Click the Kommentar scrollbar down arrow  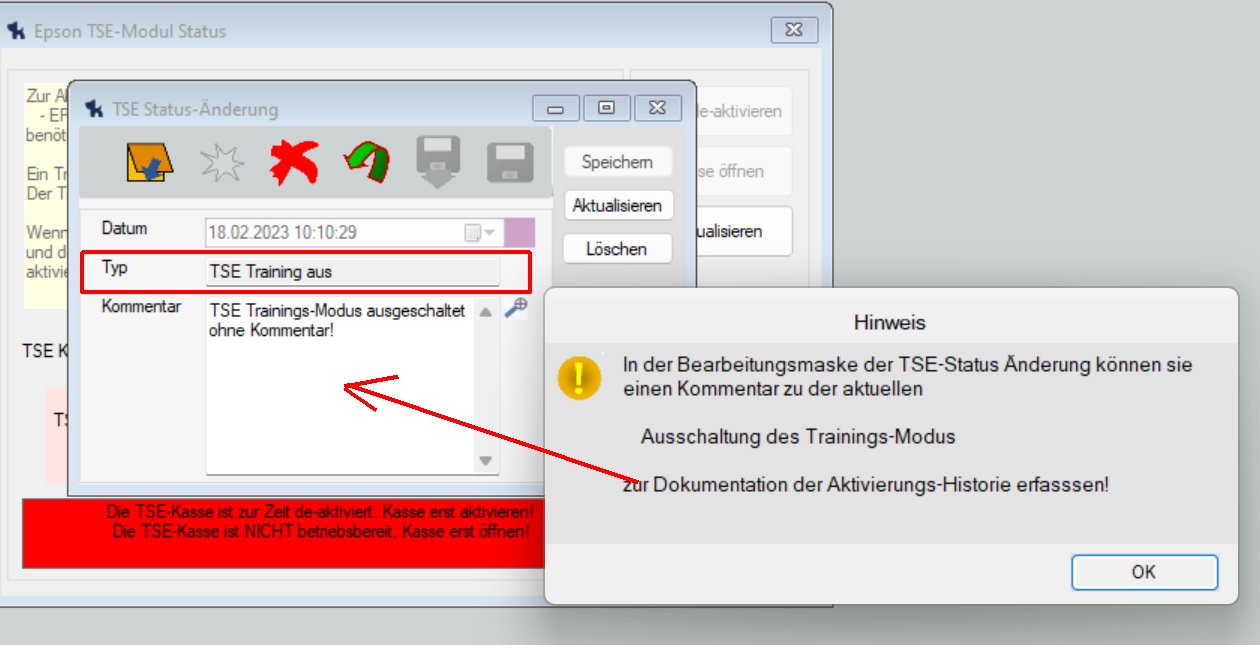click(486, 461)
